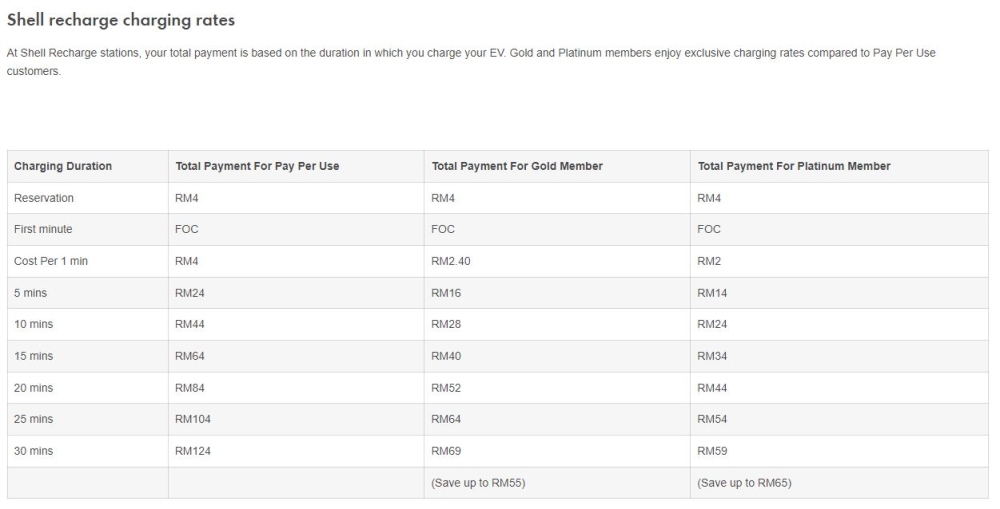Select Platinum Member RM4 Reservation cell
This screenshot has height=509, width=1000.
[x=709, y=198]
